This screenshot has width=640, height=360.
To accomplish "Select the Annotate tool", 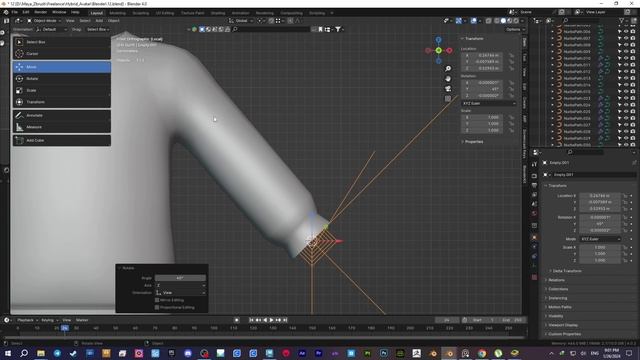I will click(x=62, y=116).
